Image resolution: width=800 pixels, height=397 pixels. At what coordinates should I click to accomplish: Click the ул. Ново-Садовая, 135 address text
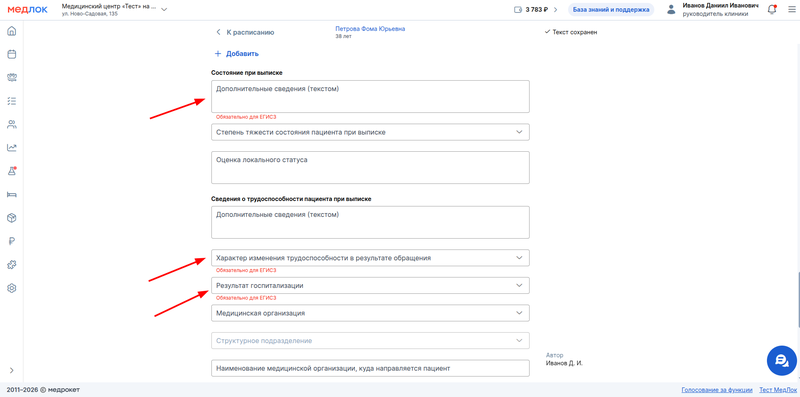pos(89,14)
